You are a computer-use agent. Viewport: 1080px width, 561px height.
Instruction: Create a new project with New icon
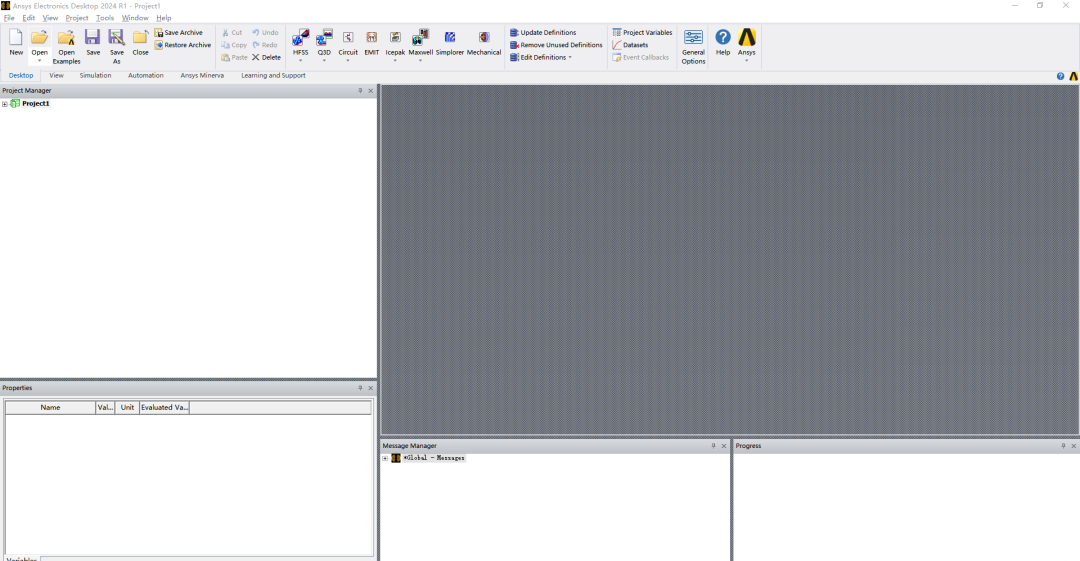point(16,37)
